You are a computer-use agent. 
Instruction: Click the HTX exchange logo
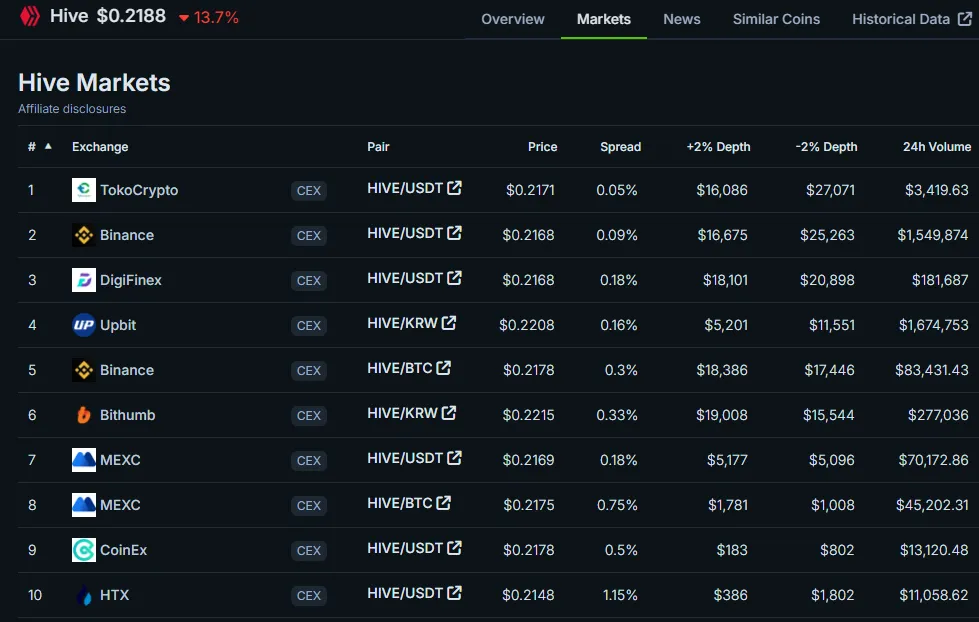pyautogui.click(x=84, y=595)
